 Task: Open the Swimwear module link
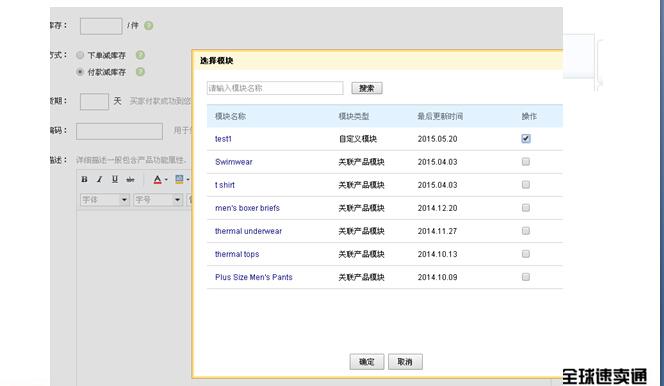(x=234, y=162)
